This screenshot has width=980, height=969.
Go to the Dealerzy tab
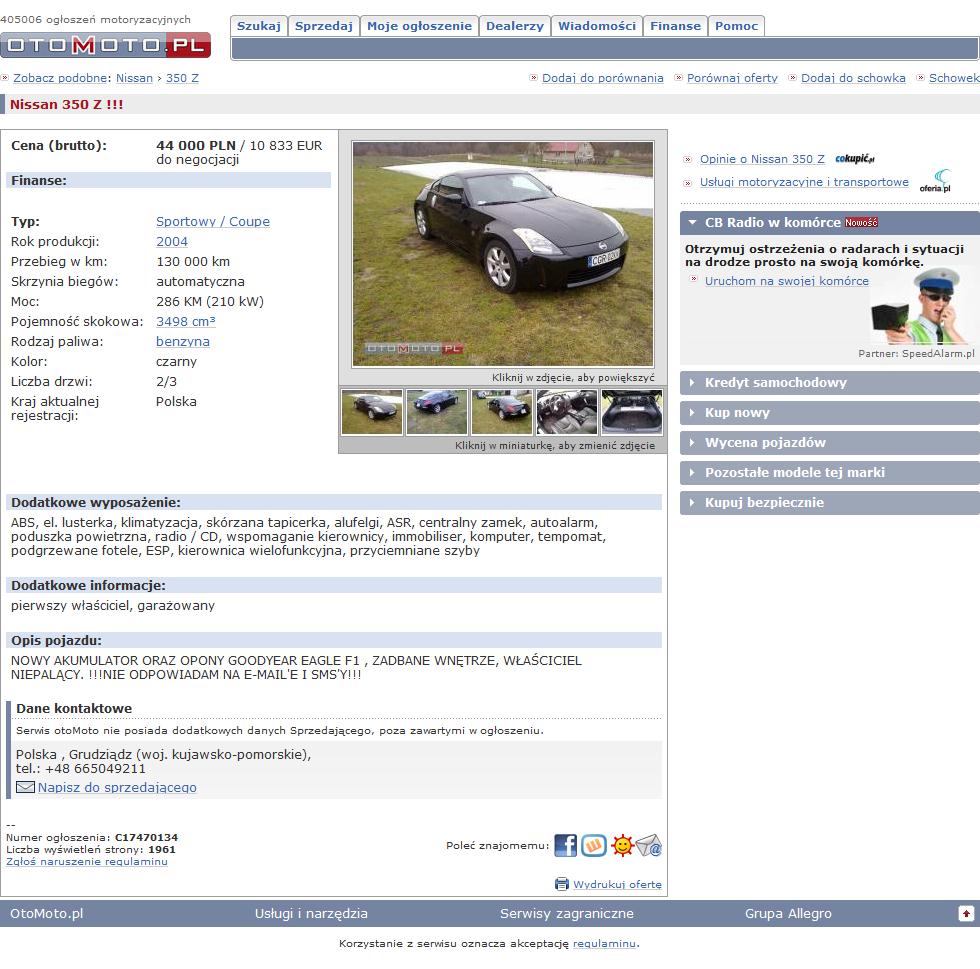click(515, 26)
